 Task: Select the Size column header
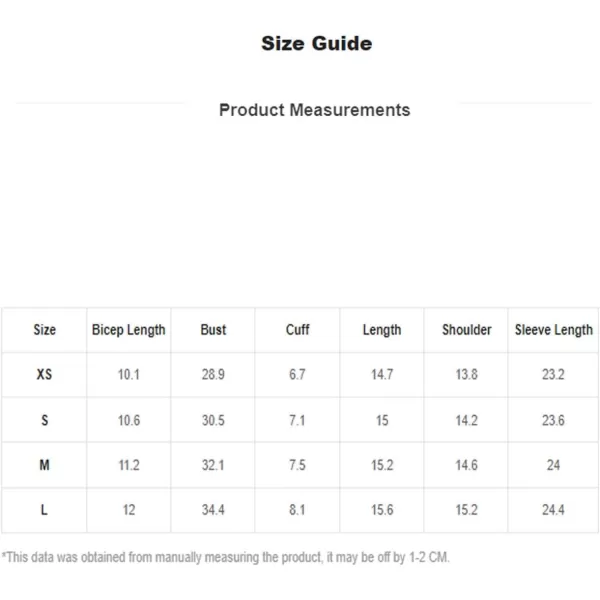click(x=44, y=330)
